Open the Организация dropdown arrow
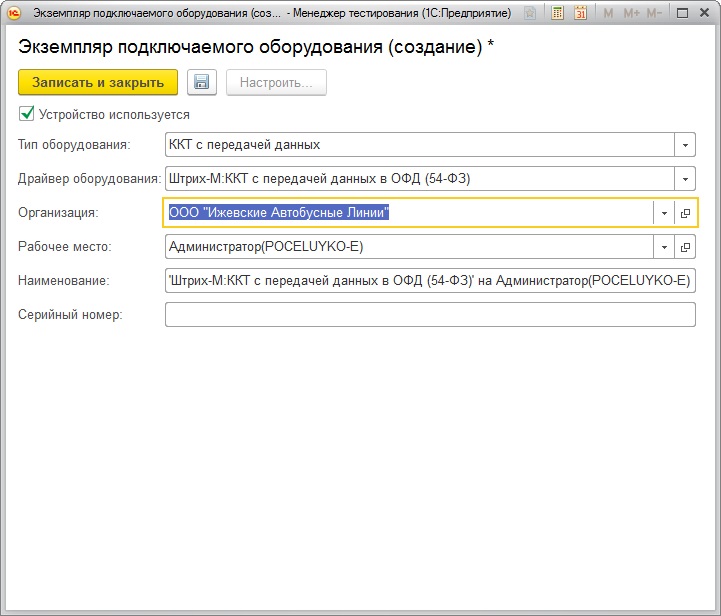 [663, 213]
